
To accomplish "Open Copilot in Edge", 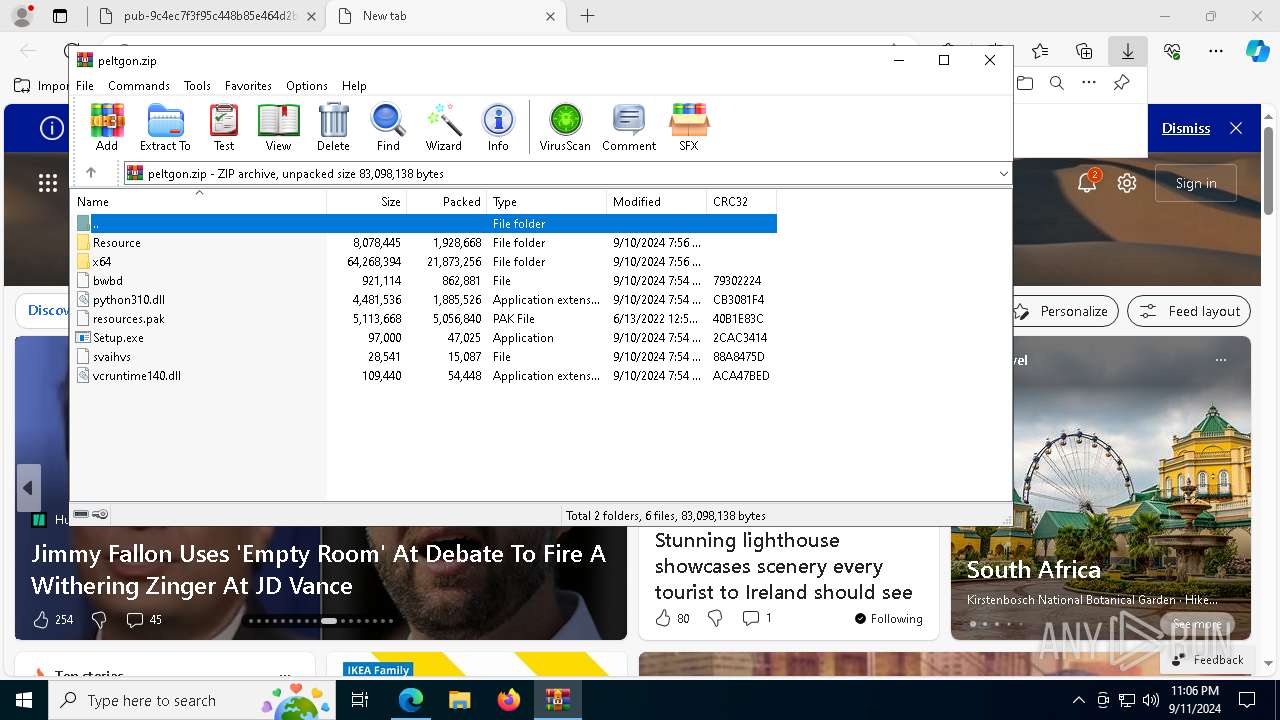I will pos(1257,51).
